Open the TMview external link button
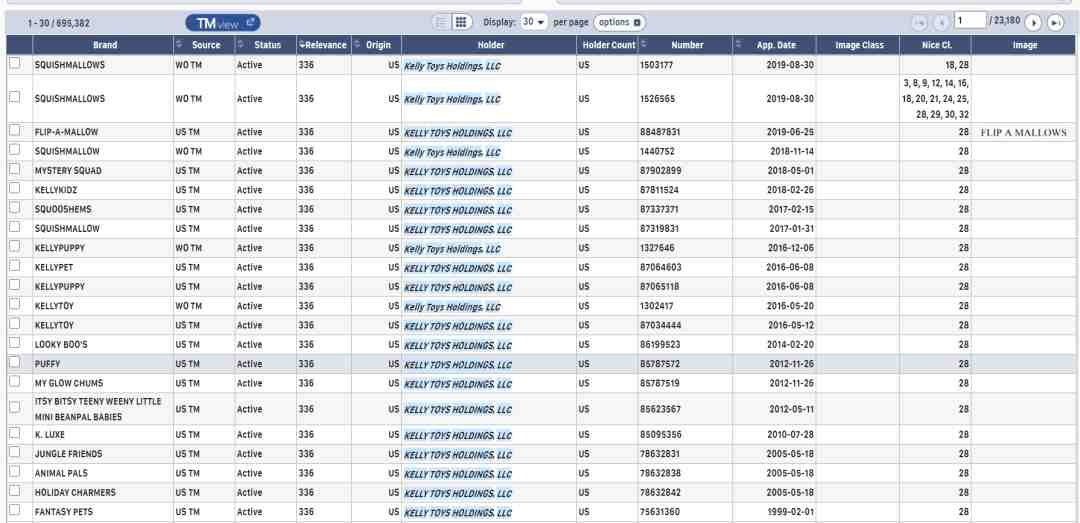 pyautogui.click(x=222, y=23)
